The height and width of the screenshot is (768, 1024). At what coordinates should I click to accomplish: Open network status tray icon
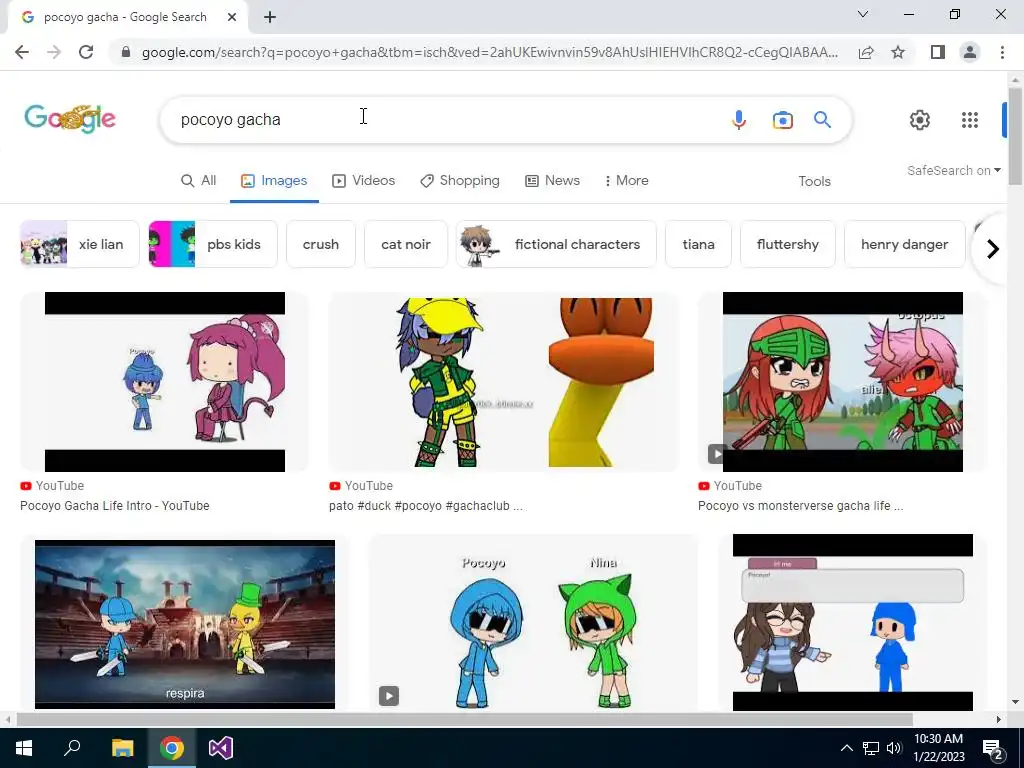pyautogui.click(x=871, y=748)
